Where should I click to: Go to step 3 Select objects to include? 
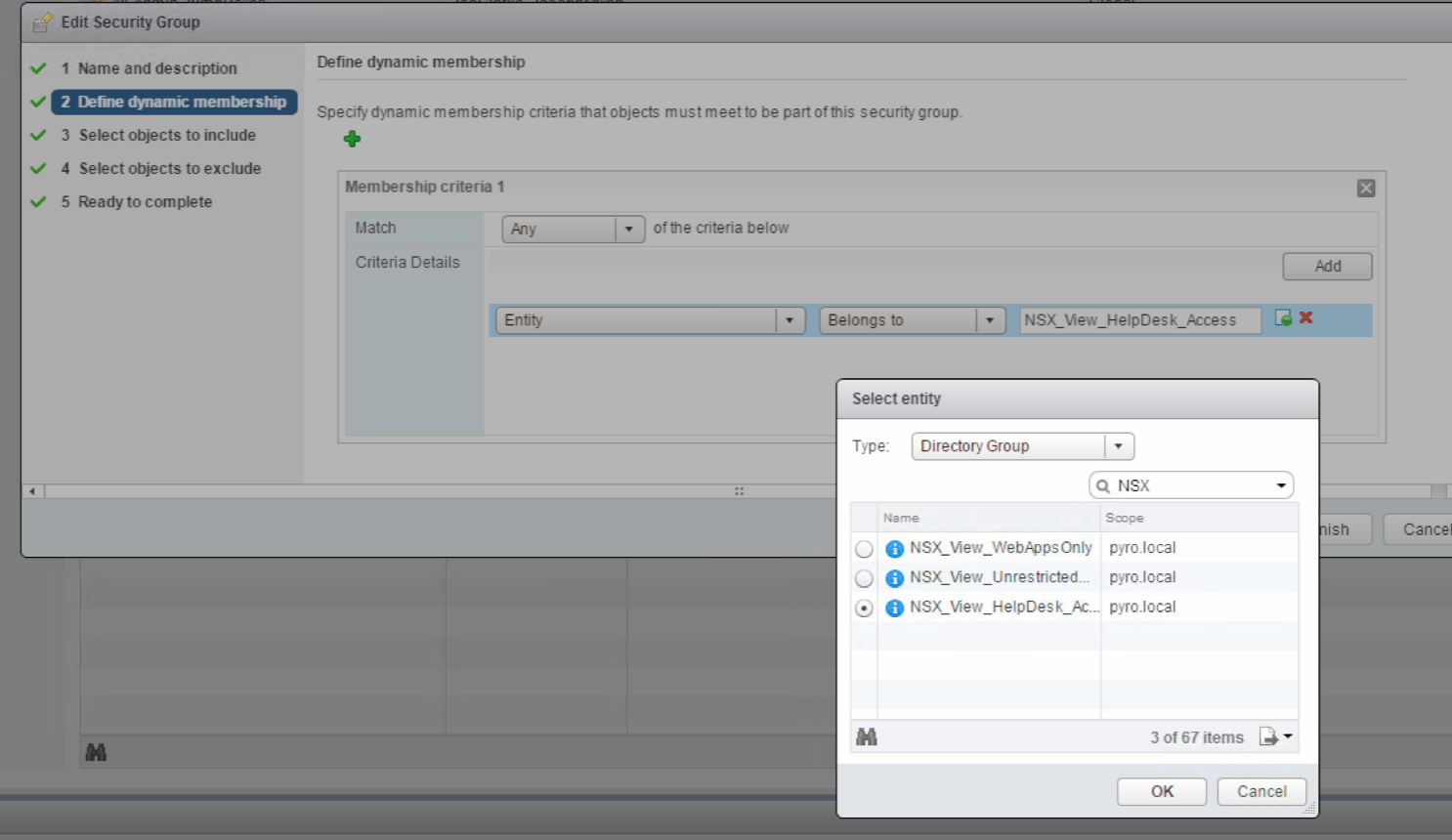click(x=167, y=135)
